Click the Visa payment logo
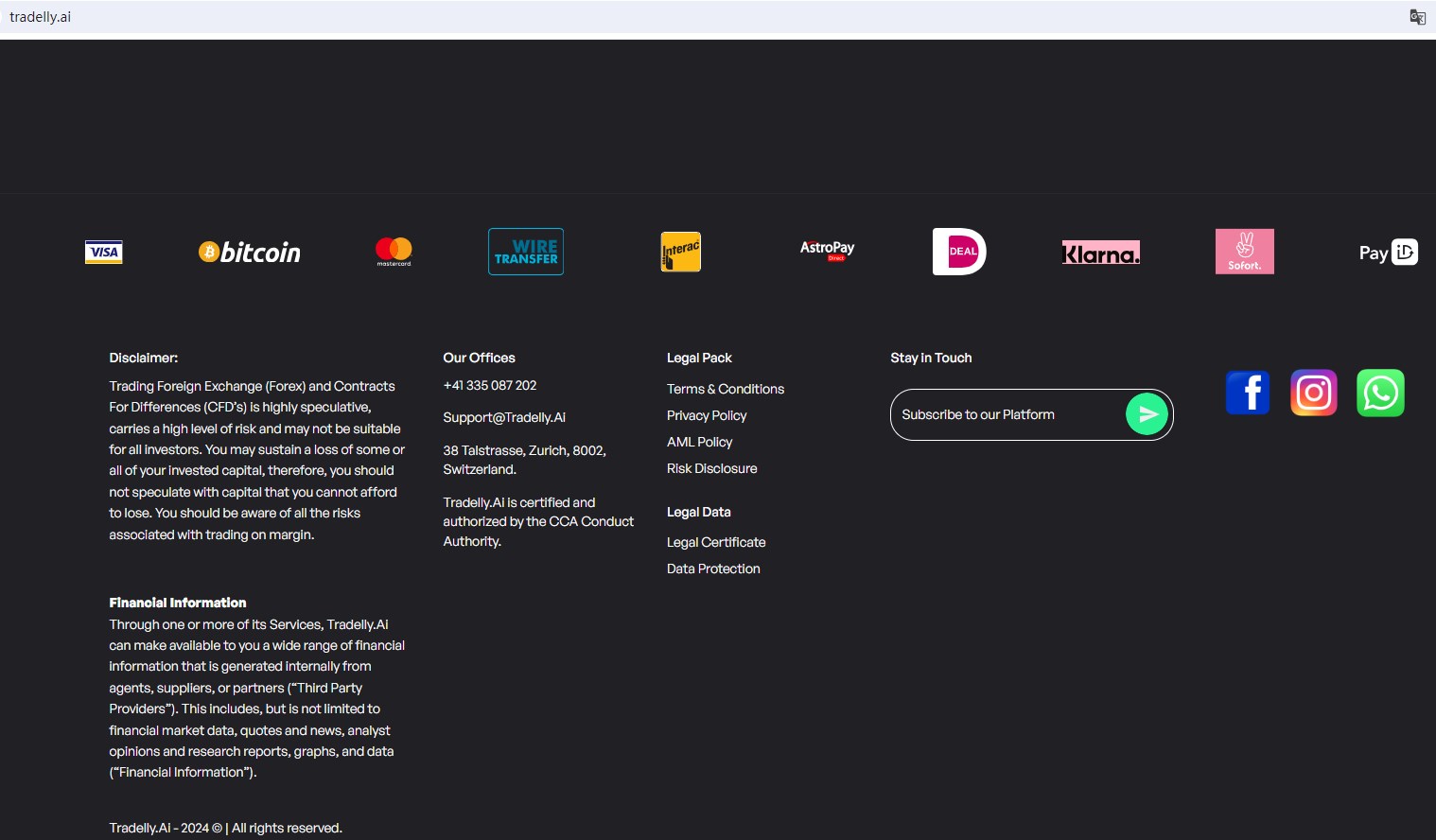Screen dimensions: 1436x840 click(x=104, y=253)
